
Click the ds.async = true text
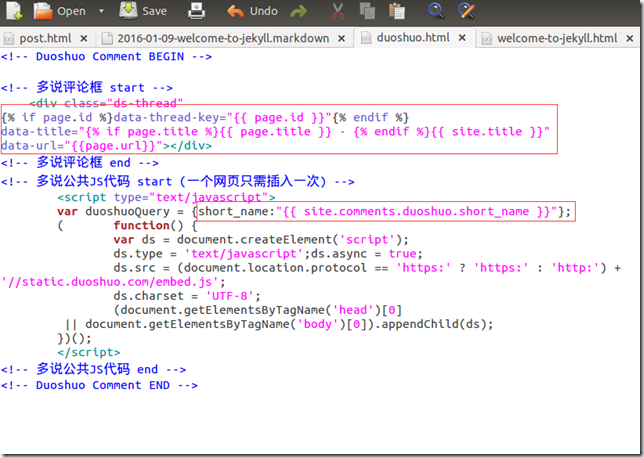(x=367, y=253)
